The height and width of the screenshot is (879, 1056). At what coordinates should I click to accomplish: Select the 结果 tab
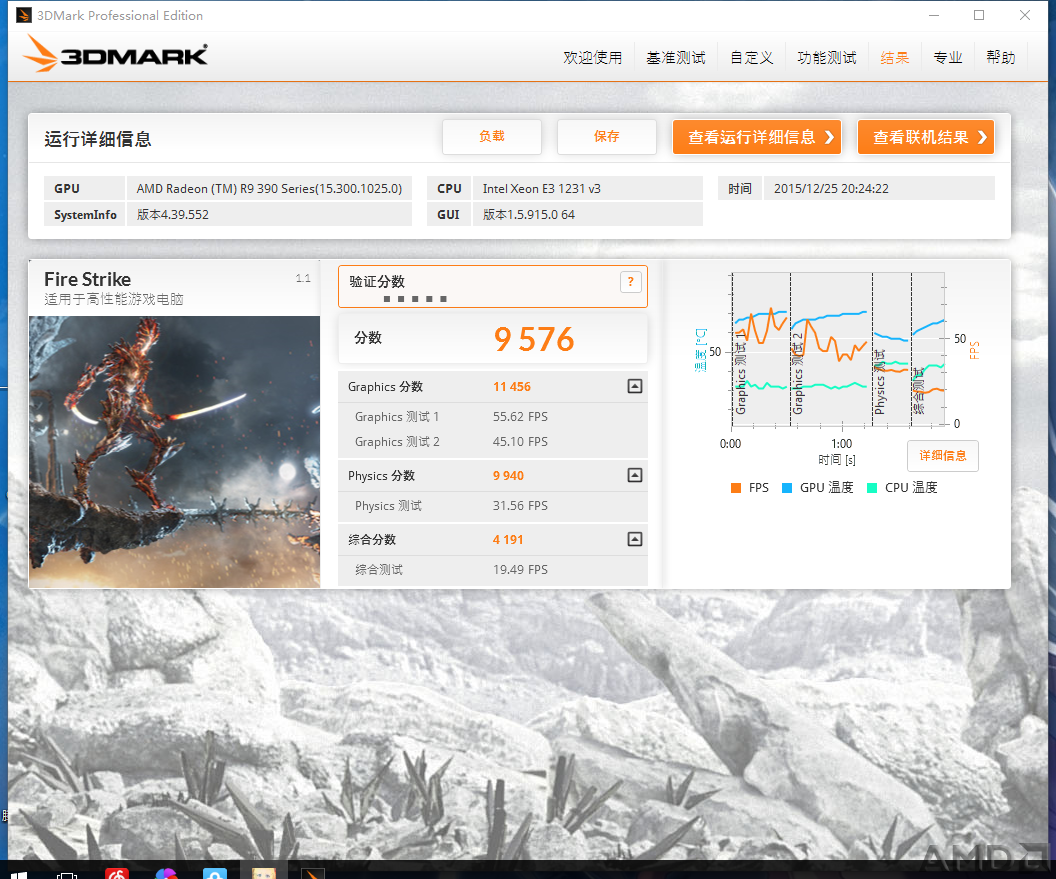click(x=894, y=58)
